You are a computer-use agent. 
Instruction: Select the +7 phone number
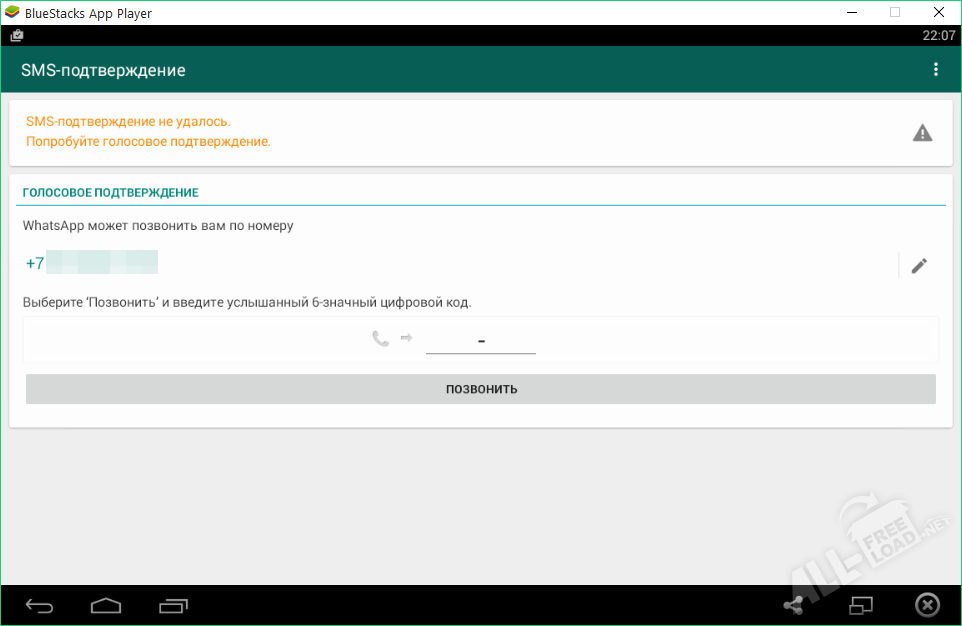click(x=92, y=264)
